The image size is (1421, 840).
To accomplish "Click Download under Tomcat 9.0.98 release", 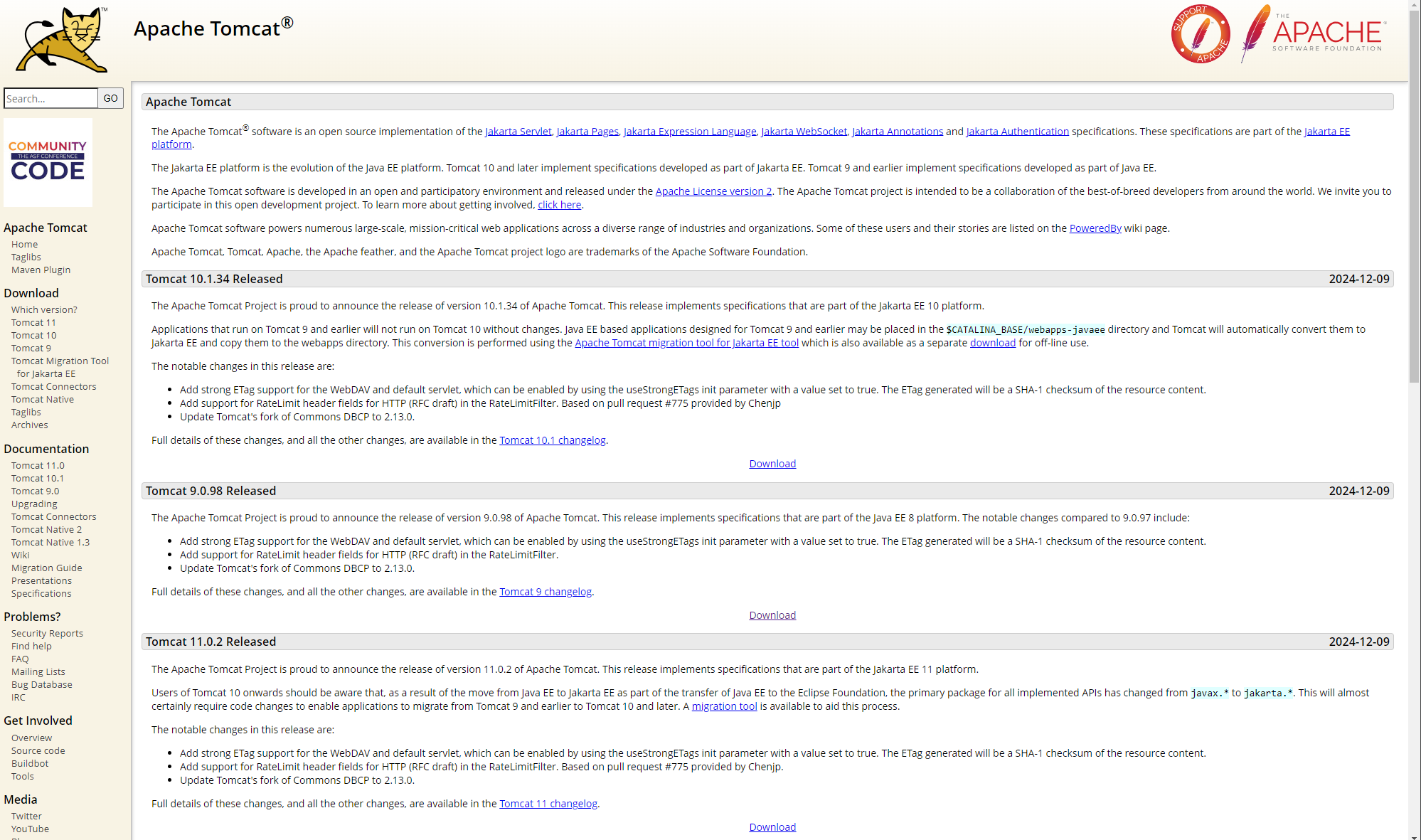I will (x=772, y=615).
